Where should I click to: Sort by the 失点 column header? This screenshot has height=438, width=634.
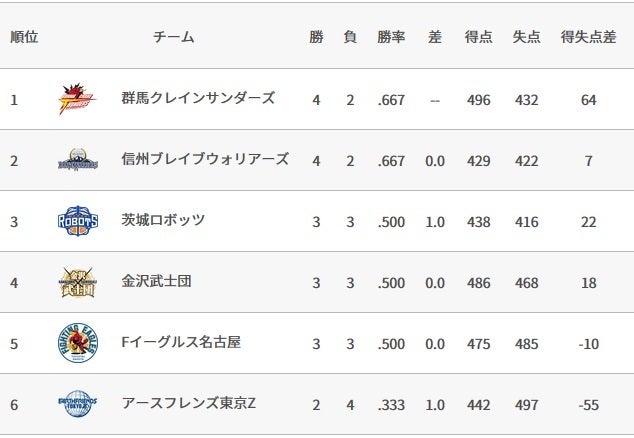[526, 37]
